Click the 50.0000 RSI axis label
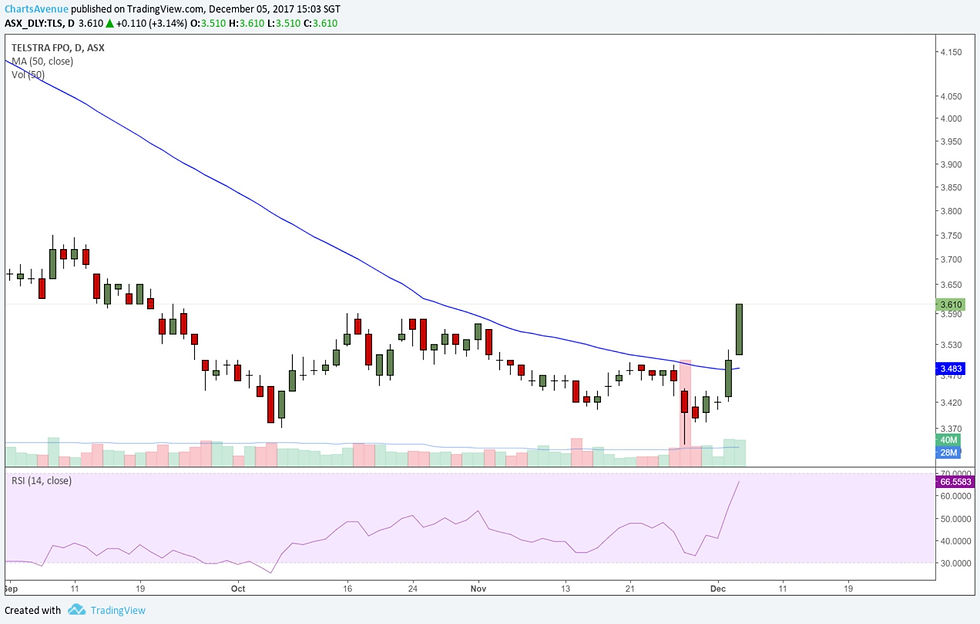Viewport: 980px width, 624px height. click(956, 519)
